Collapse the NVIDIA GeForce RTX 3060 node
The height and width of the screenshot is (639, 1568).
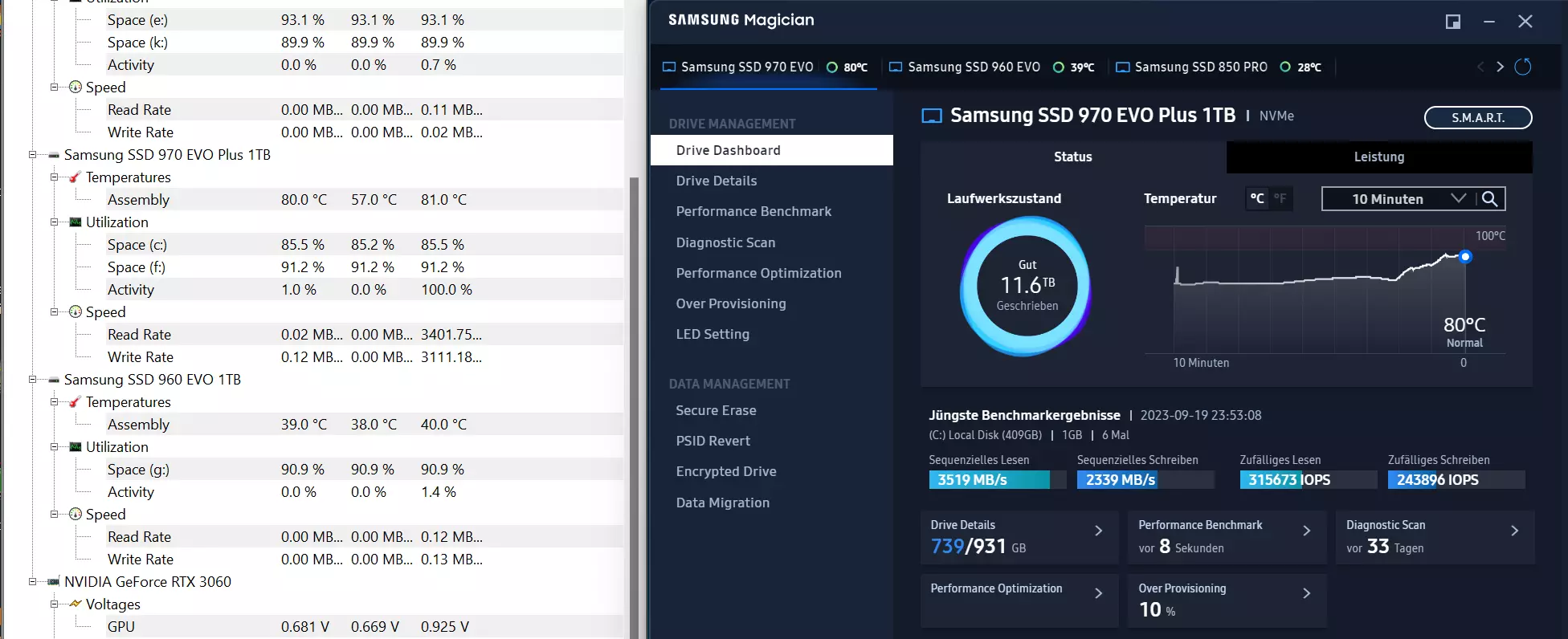pos(33,582)
